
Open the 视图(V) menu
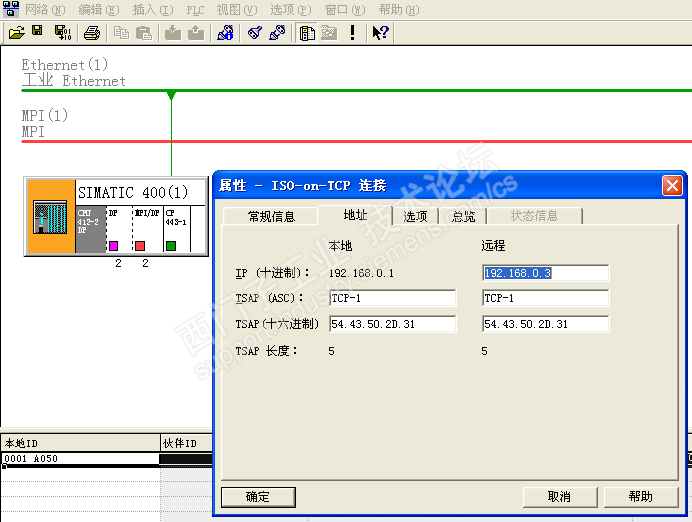[x=237, y=9]
